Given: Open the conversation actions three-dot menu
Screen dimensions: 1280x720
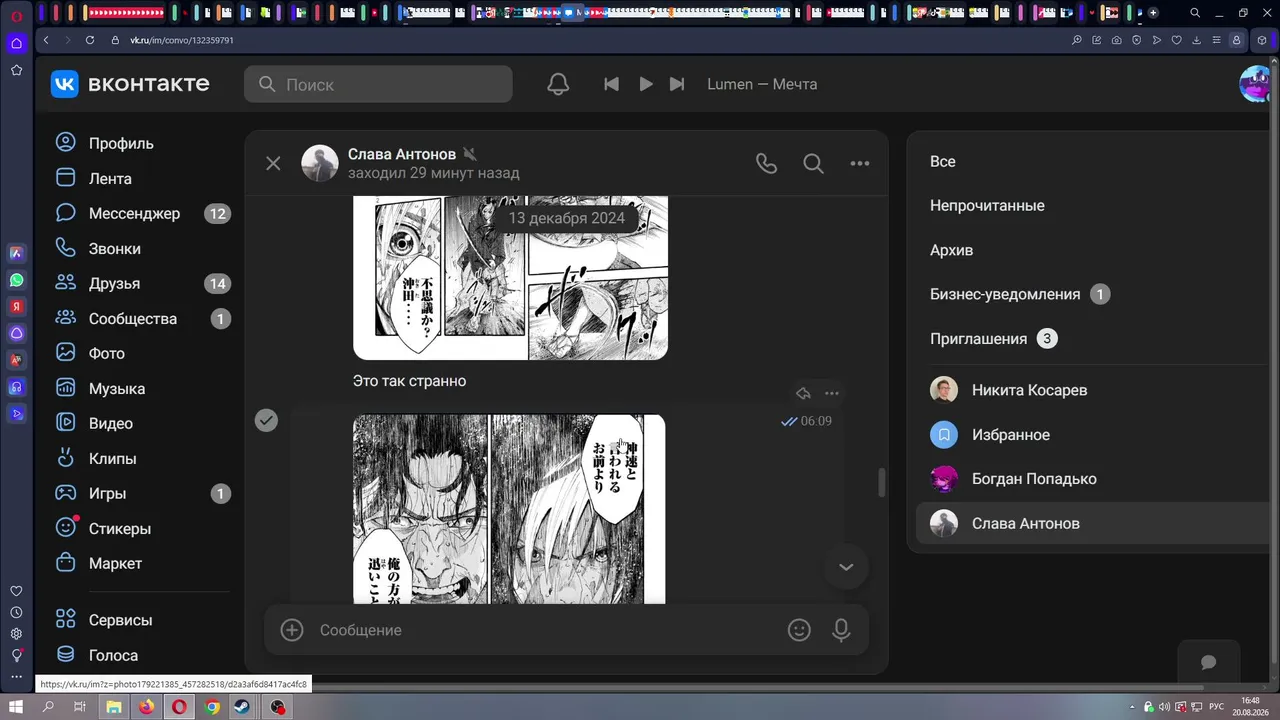Looking at the screenshot, I should (860, 164).
